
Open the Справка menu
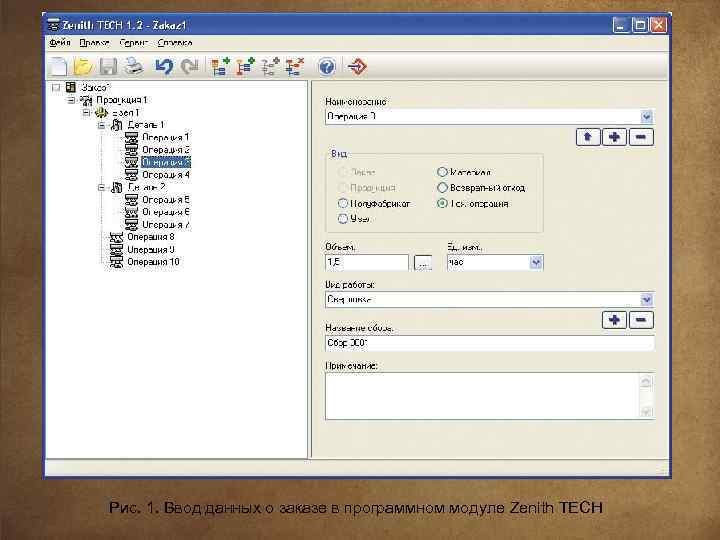click(x=174, y=43)
